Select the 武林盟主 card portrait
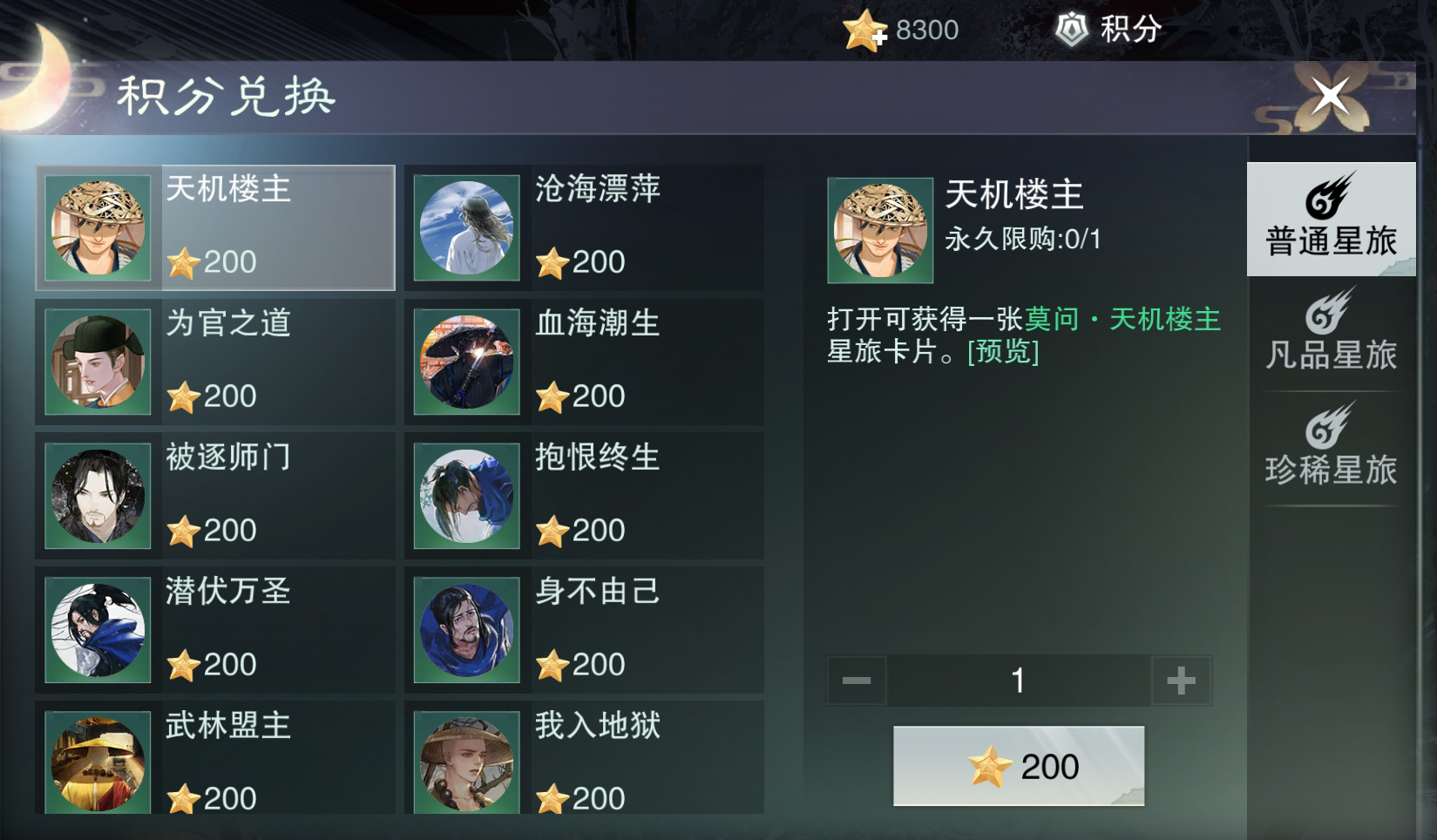The width and height of the screenshot is (1437, 840). click(98, 762)
